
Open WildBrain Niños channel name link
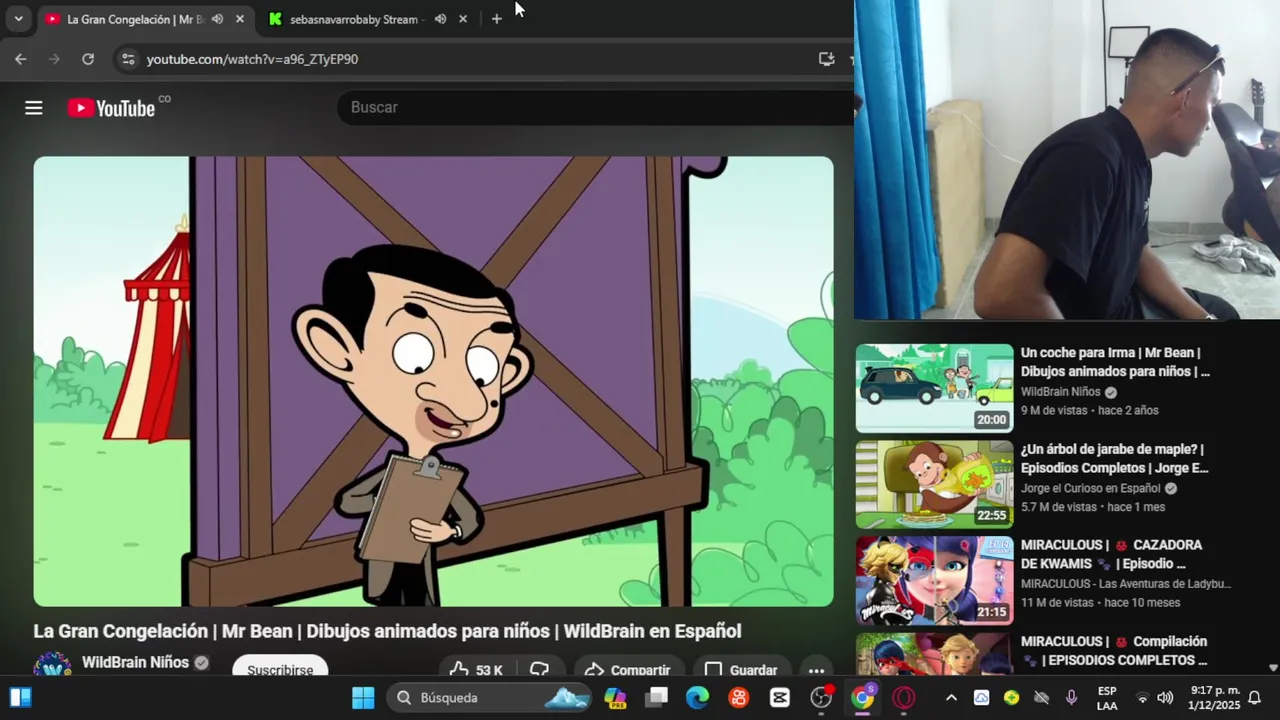tap(135, 662)
